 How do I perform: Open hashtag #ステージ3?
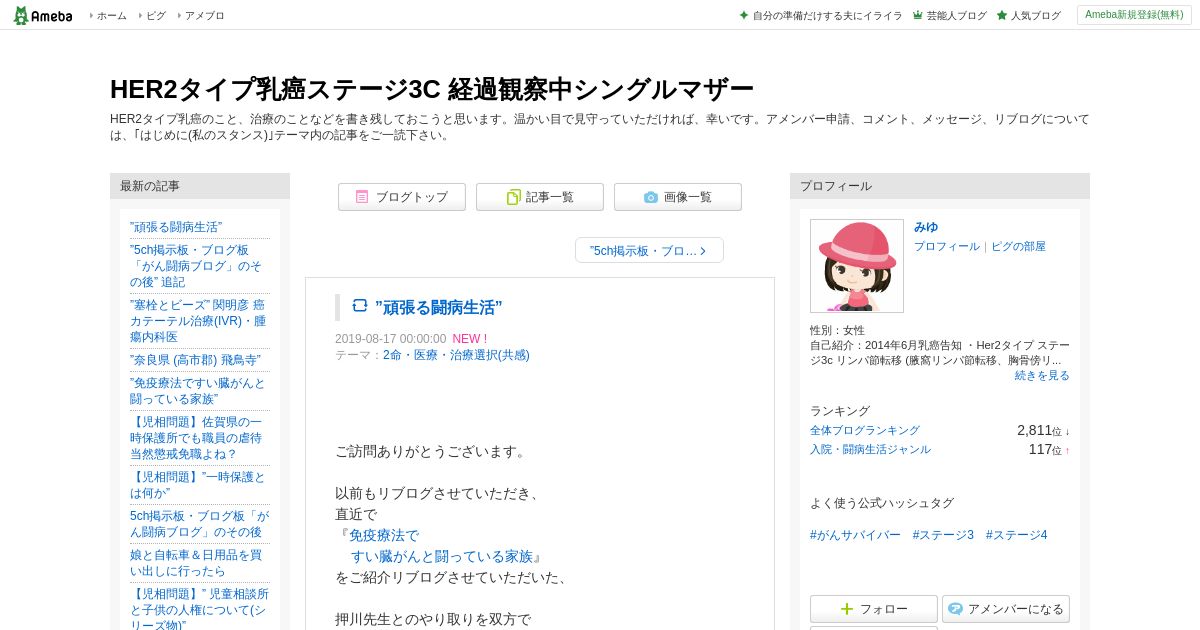[943, 535]
